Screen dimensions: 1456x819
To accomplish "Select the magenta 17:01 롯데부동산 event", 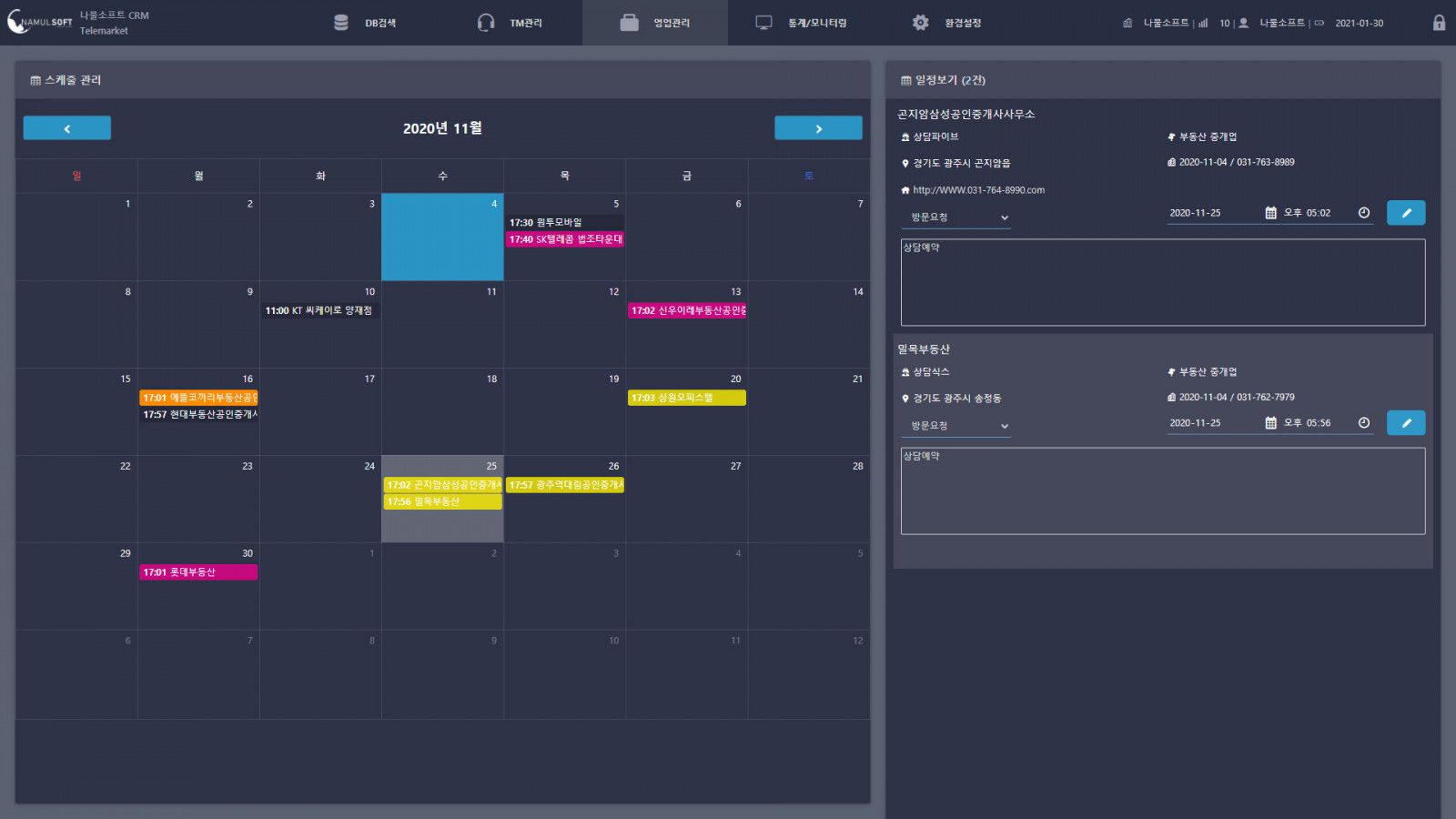I will (x=198, y=572).
